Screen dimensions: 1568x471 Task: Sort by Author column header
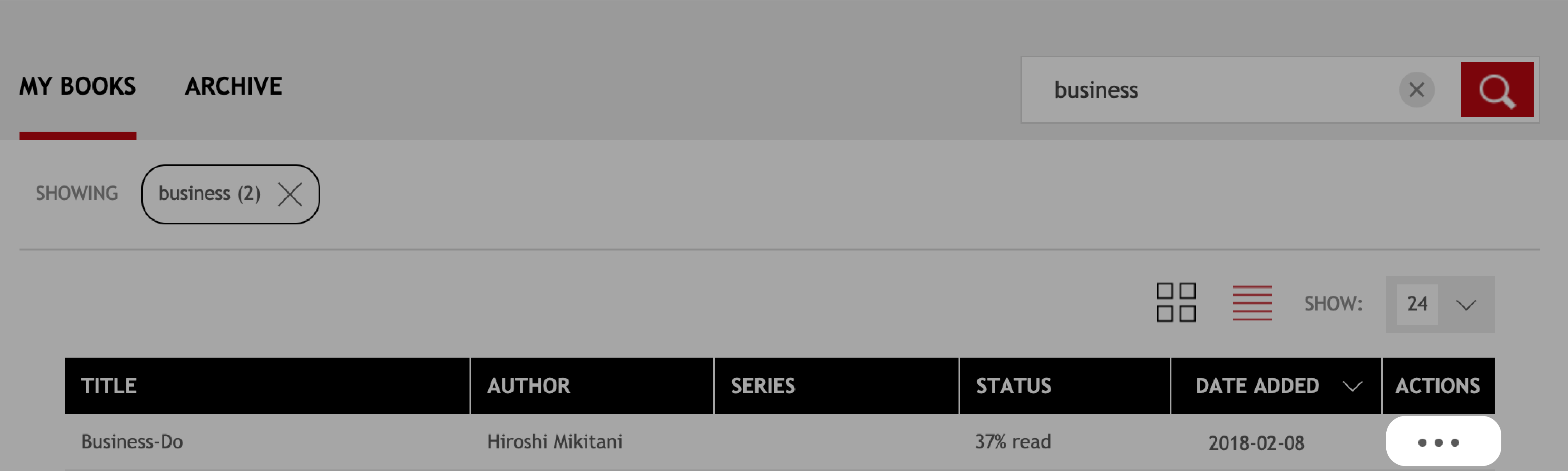click(x=528, y=386)
